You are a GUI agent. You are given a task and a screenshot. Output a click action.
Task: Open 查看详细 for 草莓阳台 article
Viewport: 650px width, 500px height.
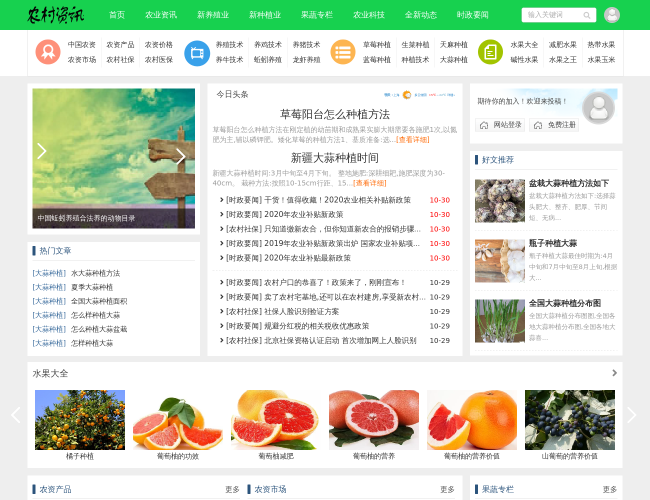pos(413,140)
